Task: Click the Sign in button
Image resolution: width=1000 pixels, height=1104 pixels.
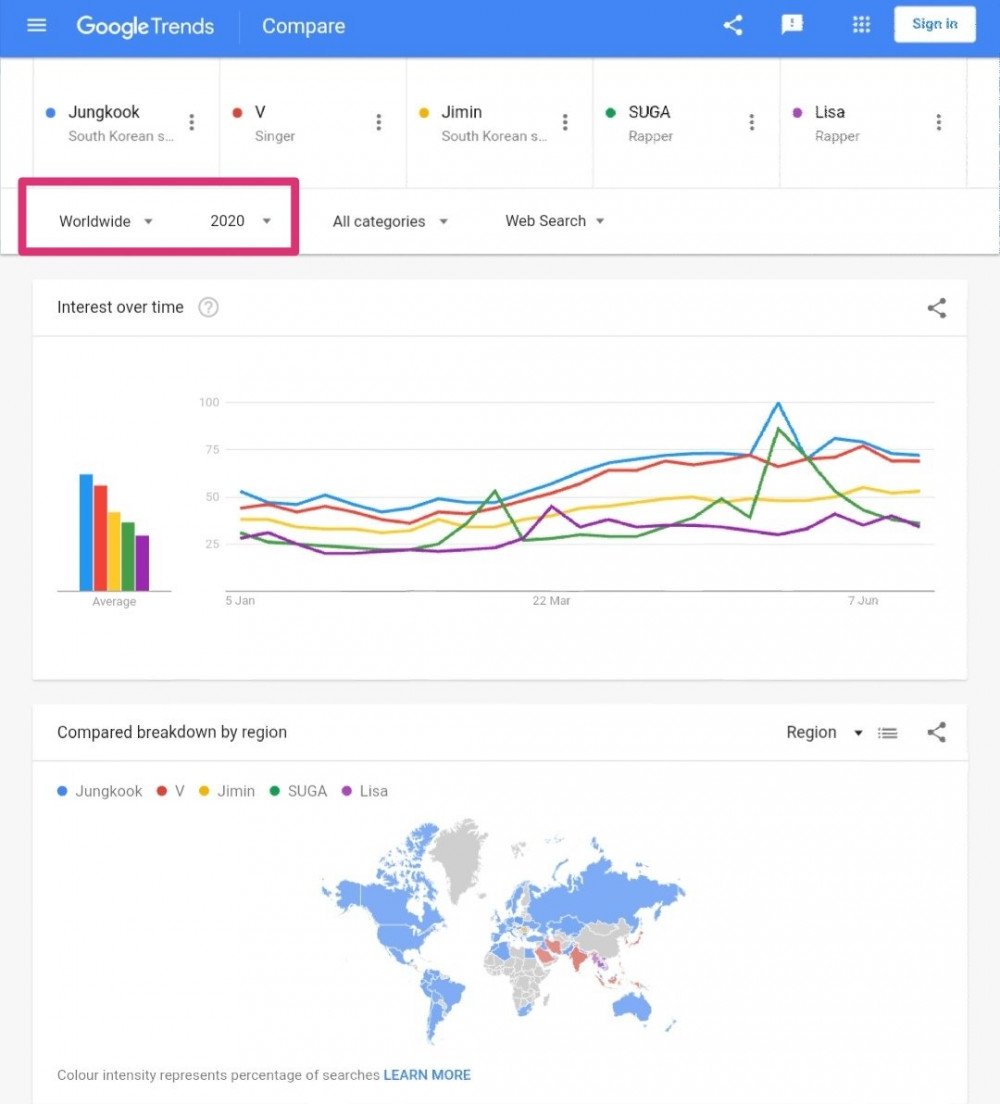Action: click(x=934, y=24)
